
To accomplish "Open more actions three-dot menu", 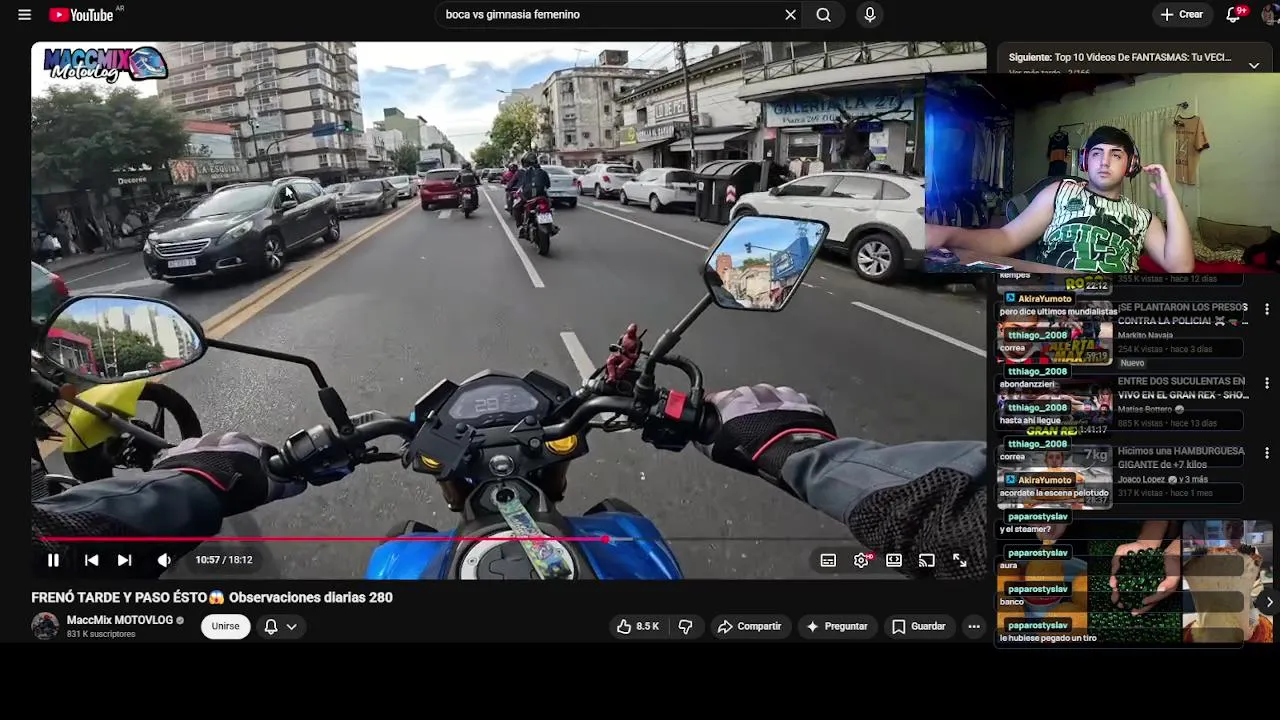I will tap(973, 626).
